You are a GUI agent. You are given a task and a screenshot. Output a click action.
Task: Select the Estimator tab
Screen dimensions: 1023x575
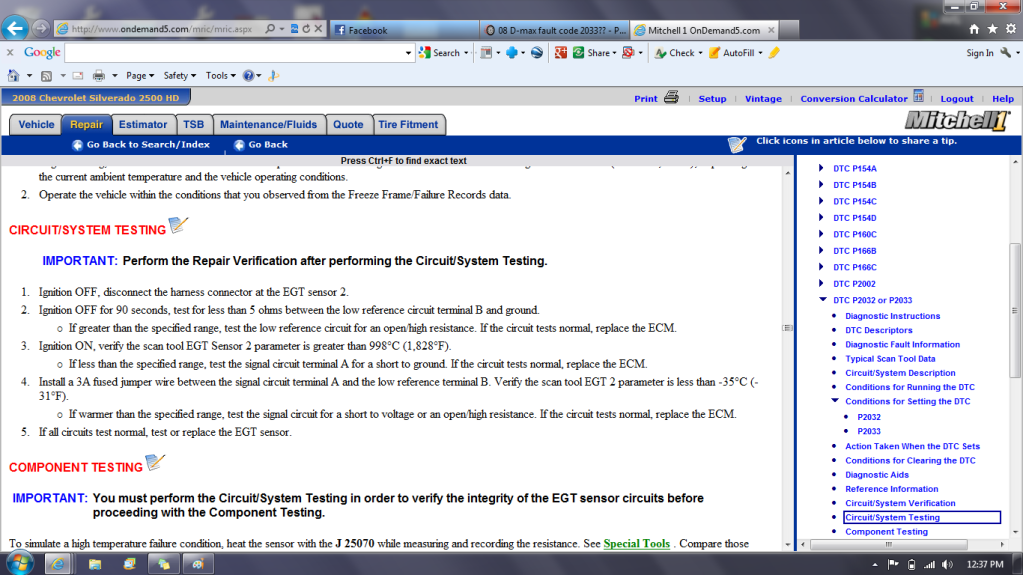pos(143,125)
